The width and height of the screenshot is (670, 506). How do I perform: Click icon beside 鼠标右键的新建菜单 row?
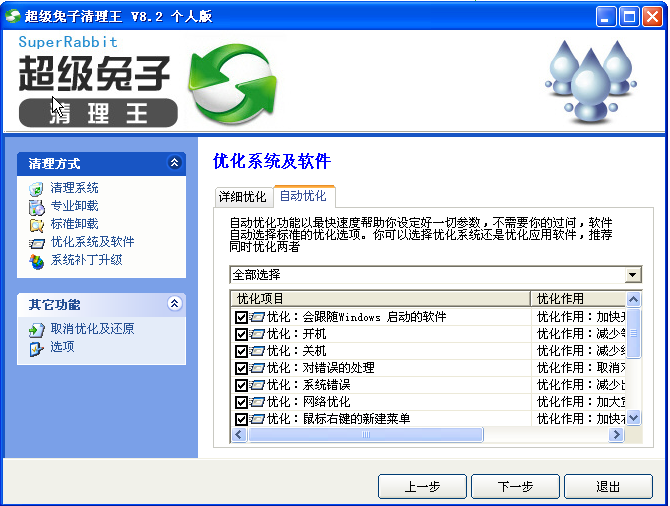[257, 419]
